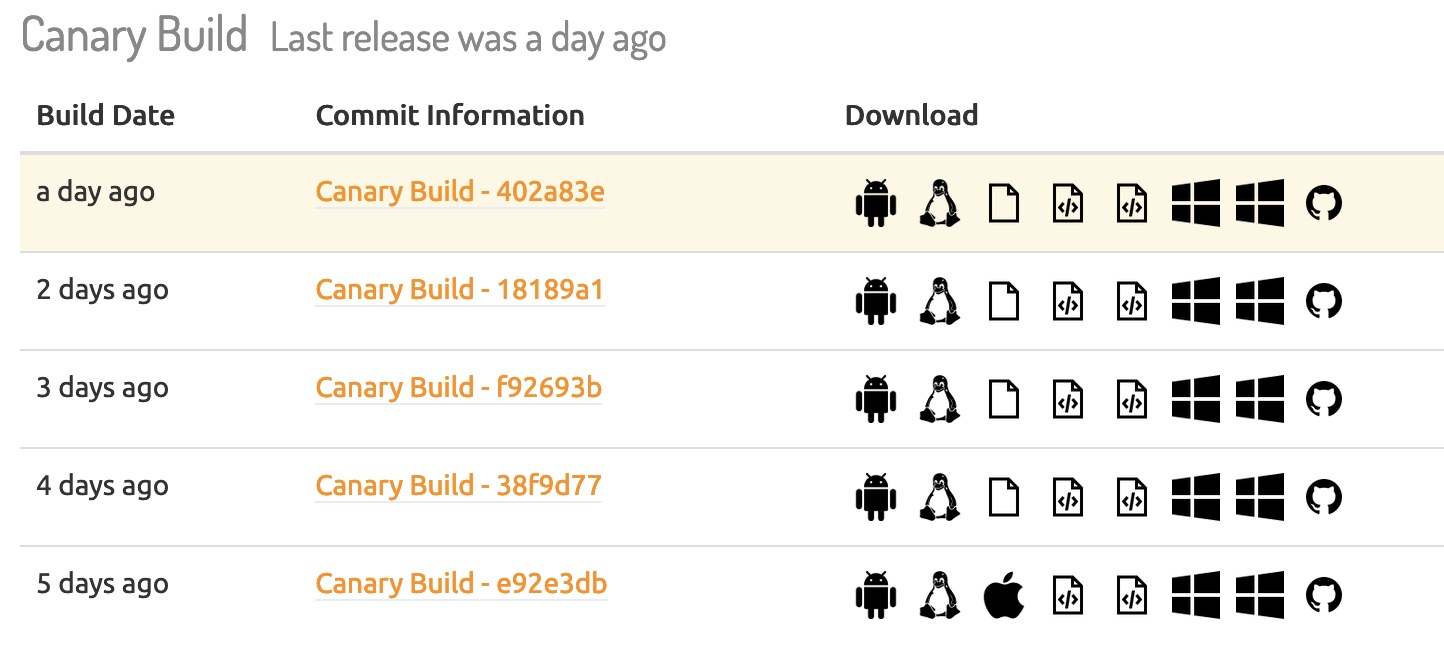Download Linux build for commit 18189a1
1444x660 pixels.
pyautogui.click(x=939, y=301)
